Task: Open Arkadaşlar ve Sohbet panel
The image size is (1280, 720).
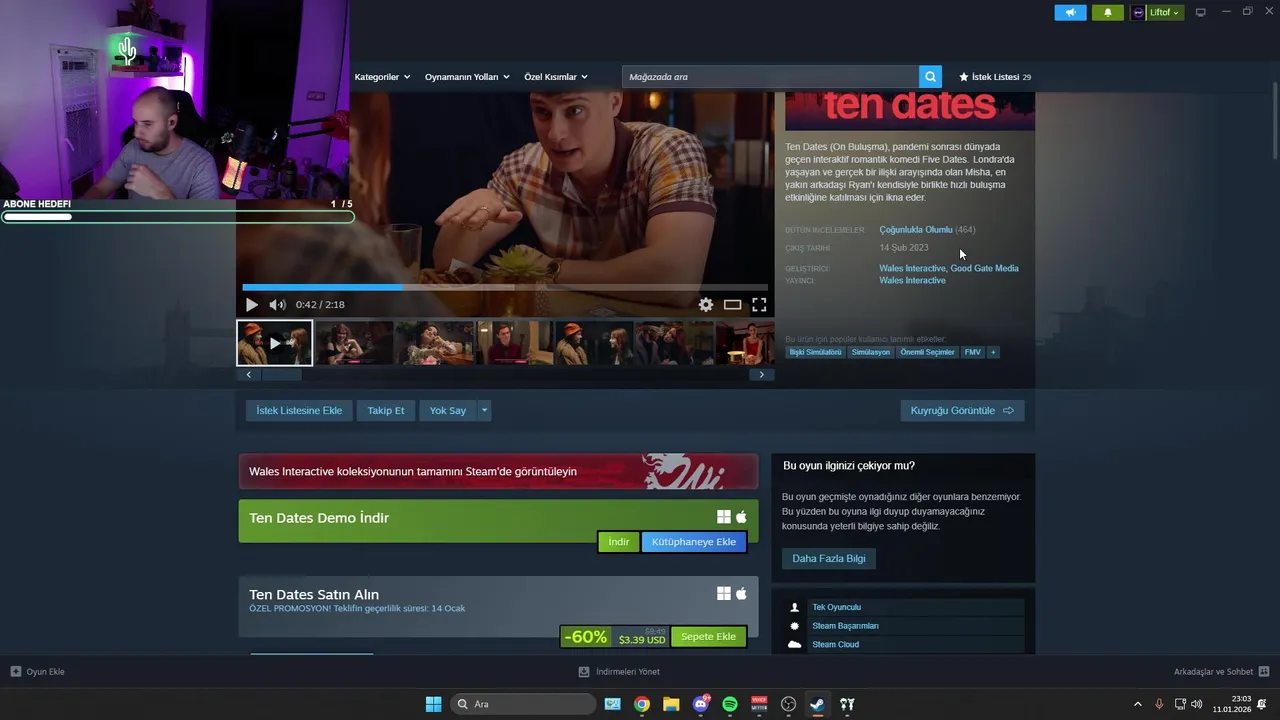Action: [x=1221, y=672]
